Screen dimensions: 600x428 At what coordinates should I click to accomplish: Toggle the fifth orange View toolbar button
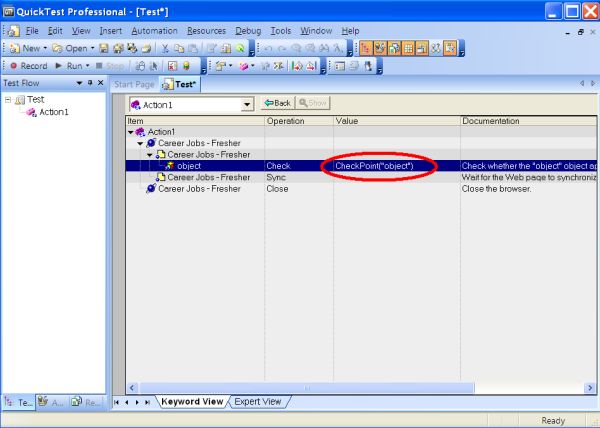click(422, 48)
